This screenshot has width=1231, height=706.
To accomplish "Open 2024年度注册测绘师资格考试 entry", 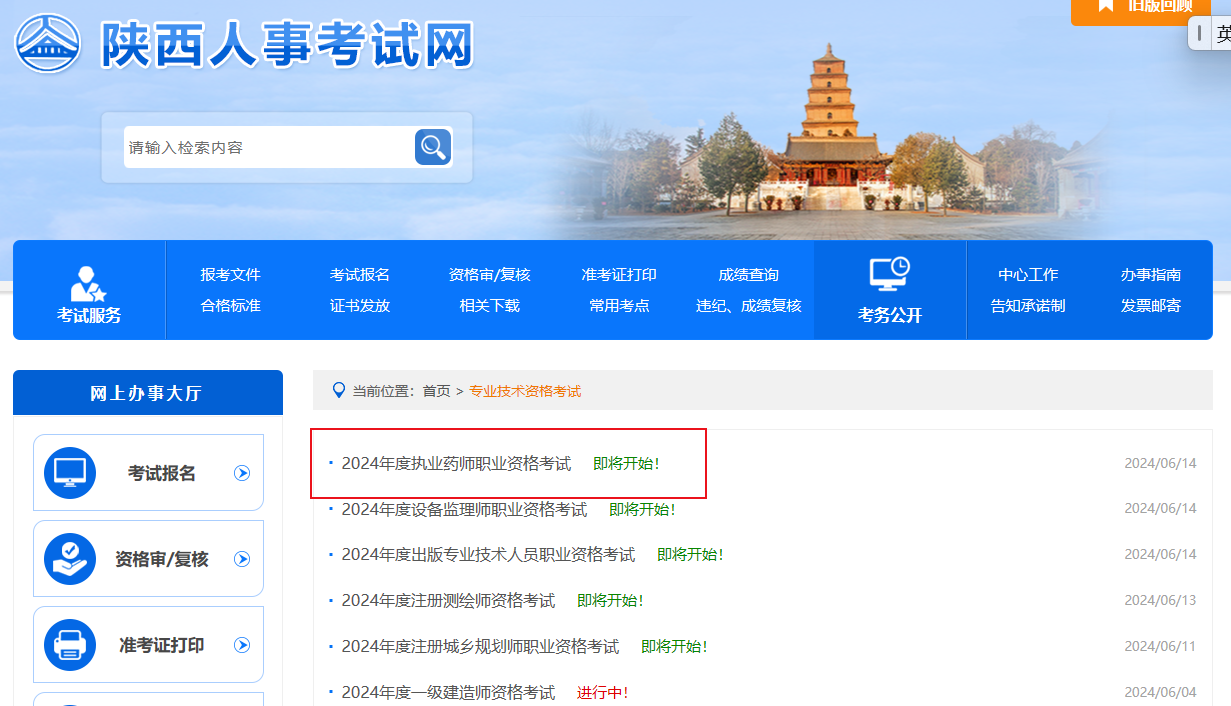I will [x=448, y=600].
